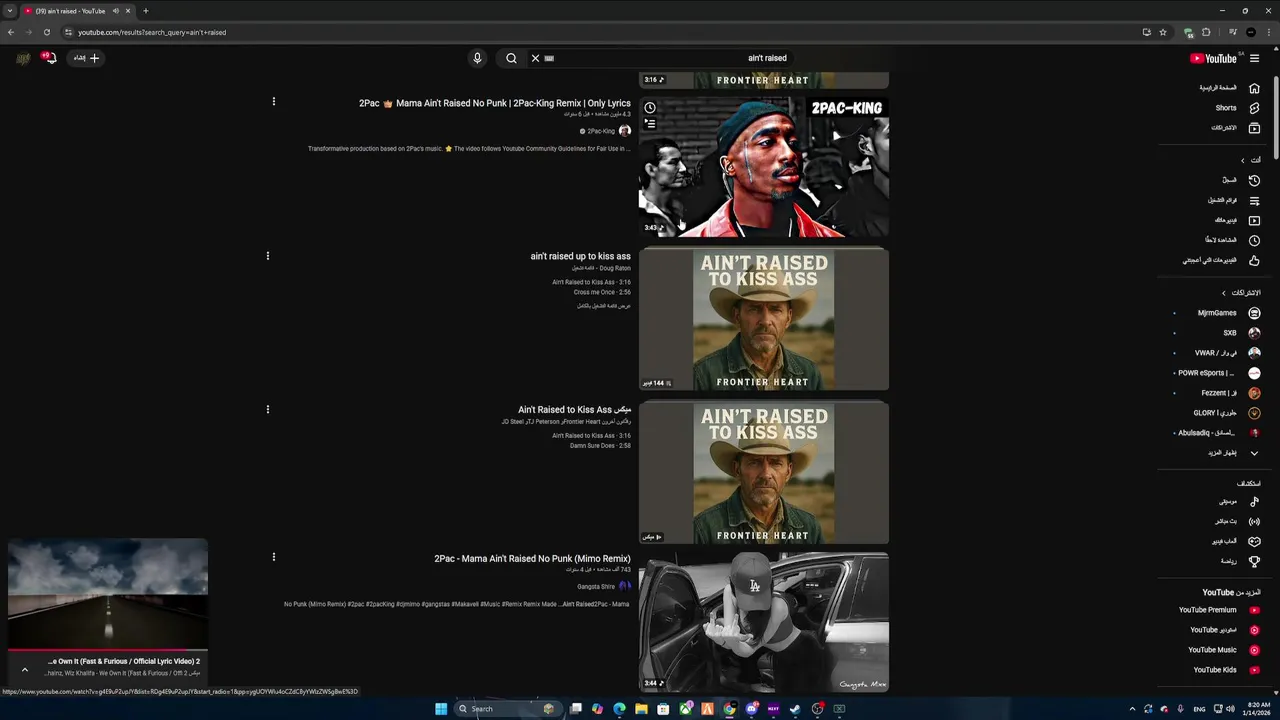The width and height of the screenshot is (1280, 720).
Task: Expand the 'You' section chevron
Action: tap(1243, 160)
